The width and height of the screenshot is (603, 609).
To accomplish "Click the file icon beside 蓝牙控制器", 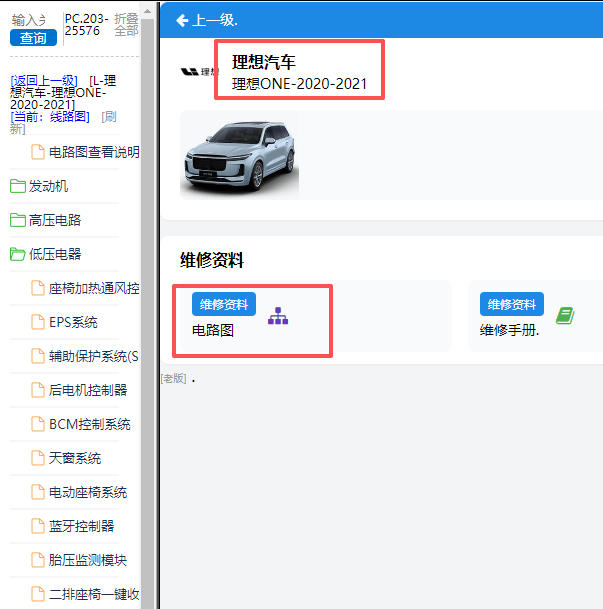I will click(x=38, y=526).
